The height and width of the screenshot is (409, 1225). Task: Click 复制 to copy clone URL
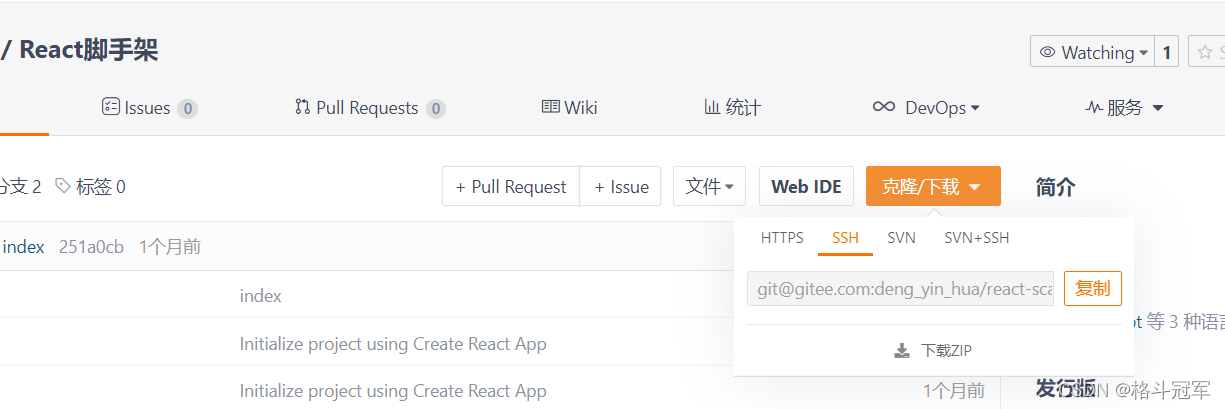pyautogui.click(x=1092, y=289)
